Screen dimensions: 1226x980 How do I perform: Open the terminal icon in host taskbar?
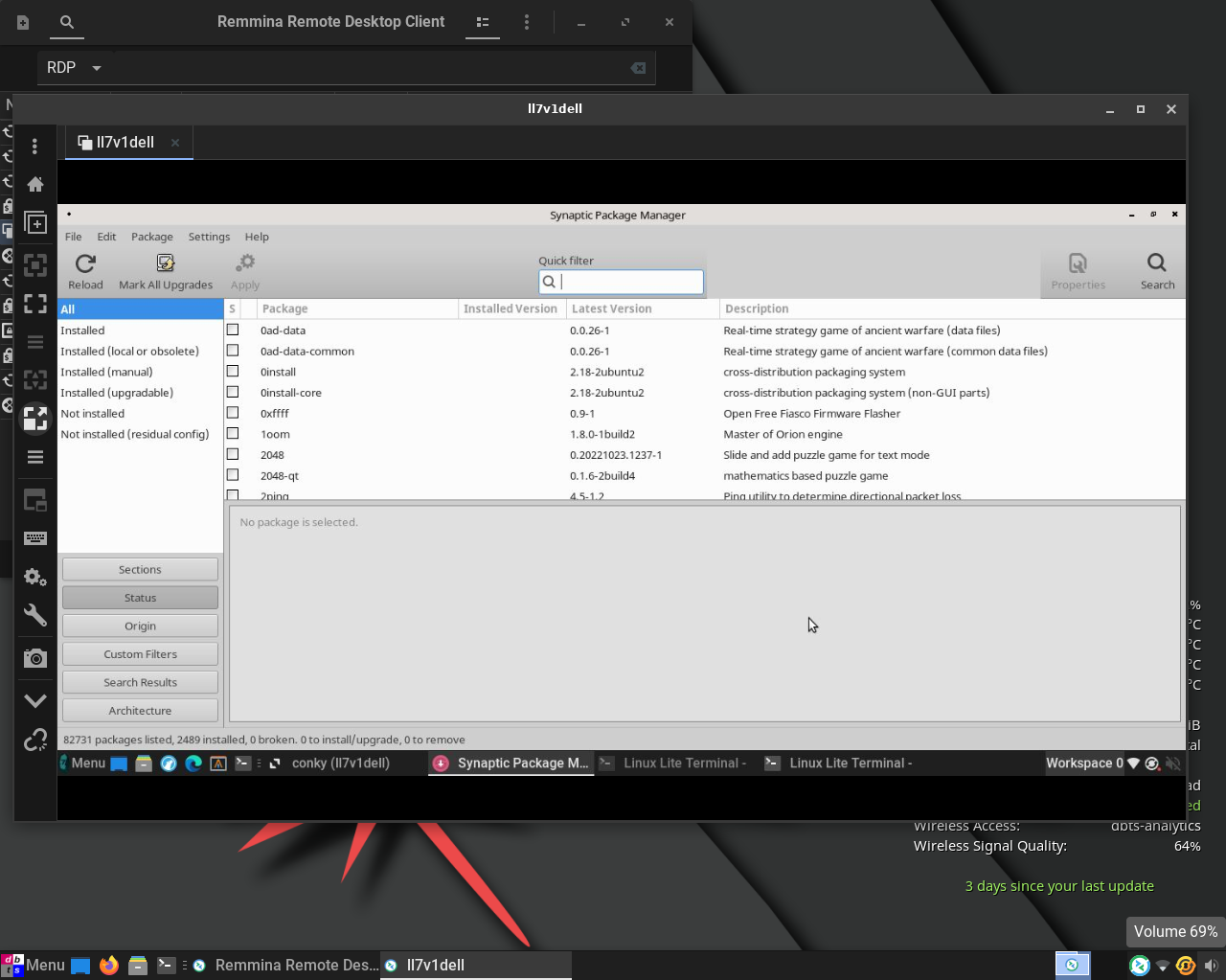(166, 965)
